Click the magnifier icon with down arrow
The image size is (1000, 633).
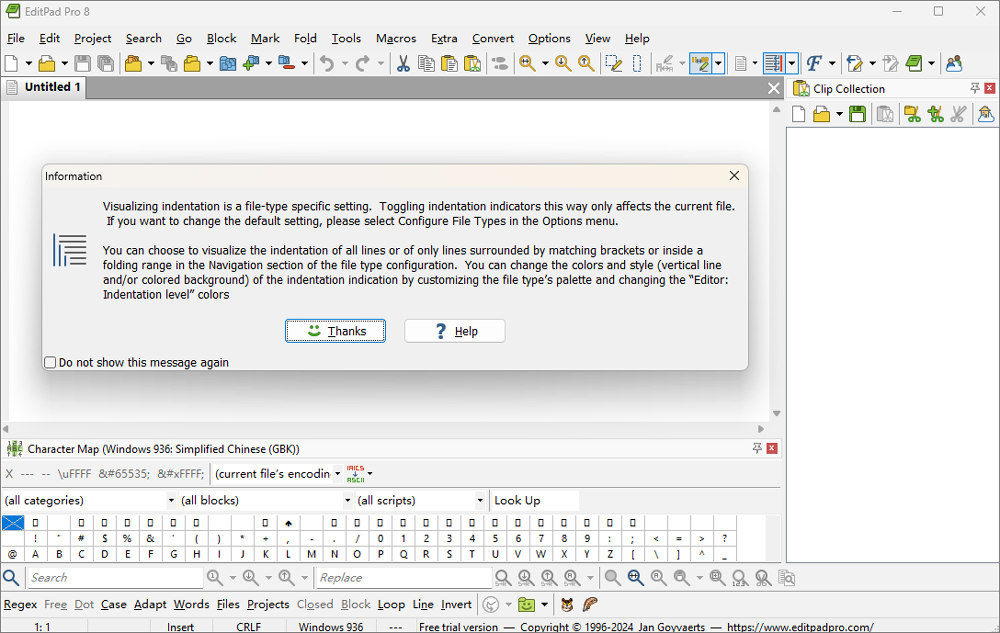point(562,63)
